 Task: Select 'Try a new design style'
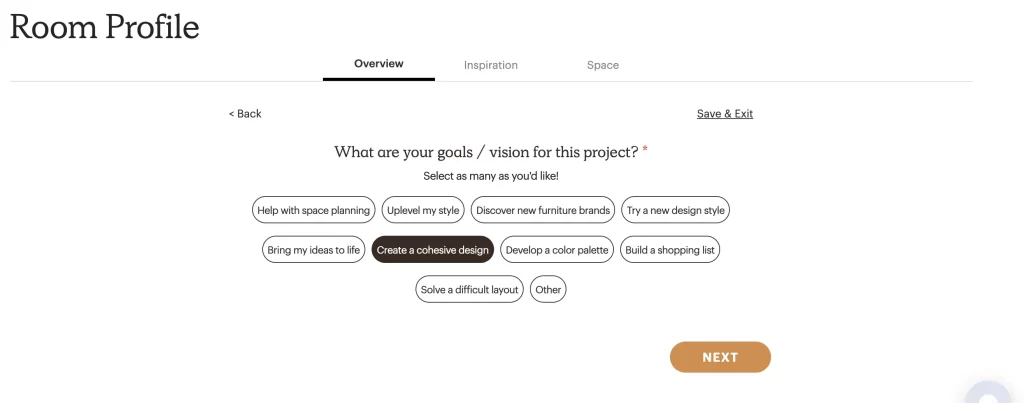[x=676, y=210]
